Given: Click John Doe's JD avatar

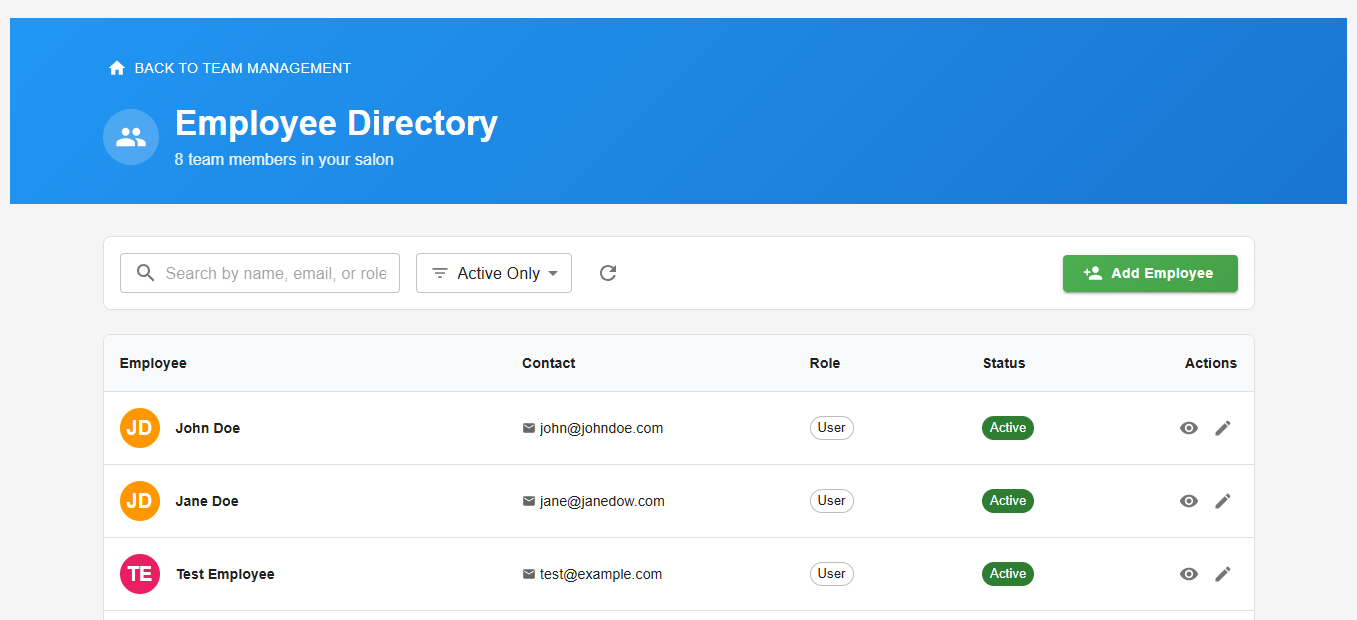Looking at the screenshot, I should pyautogui.click(x=140, y=428).
